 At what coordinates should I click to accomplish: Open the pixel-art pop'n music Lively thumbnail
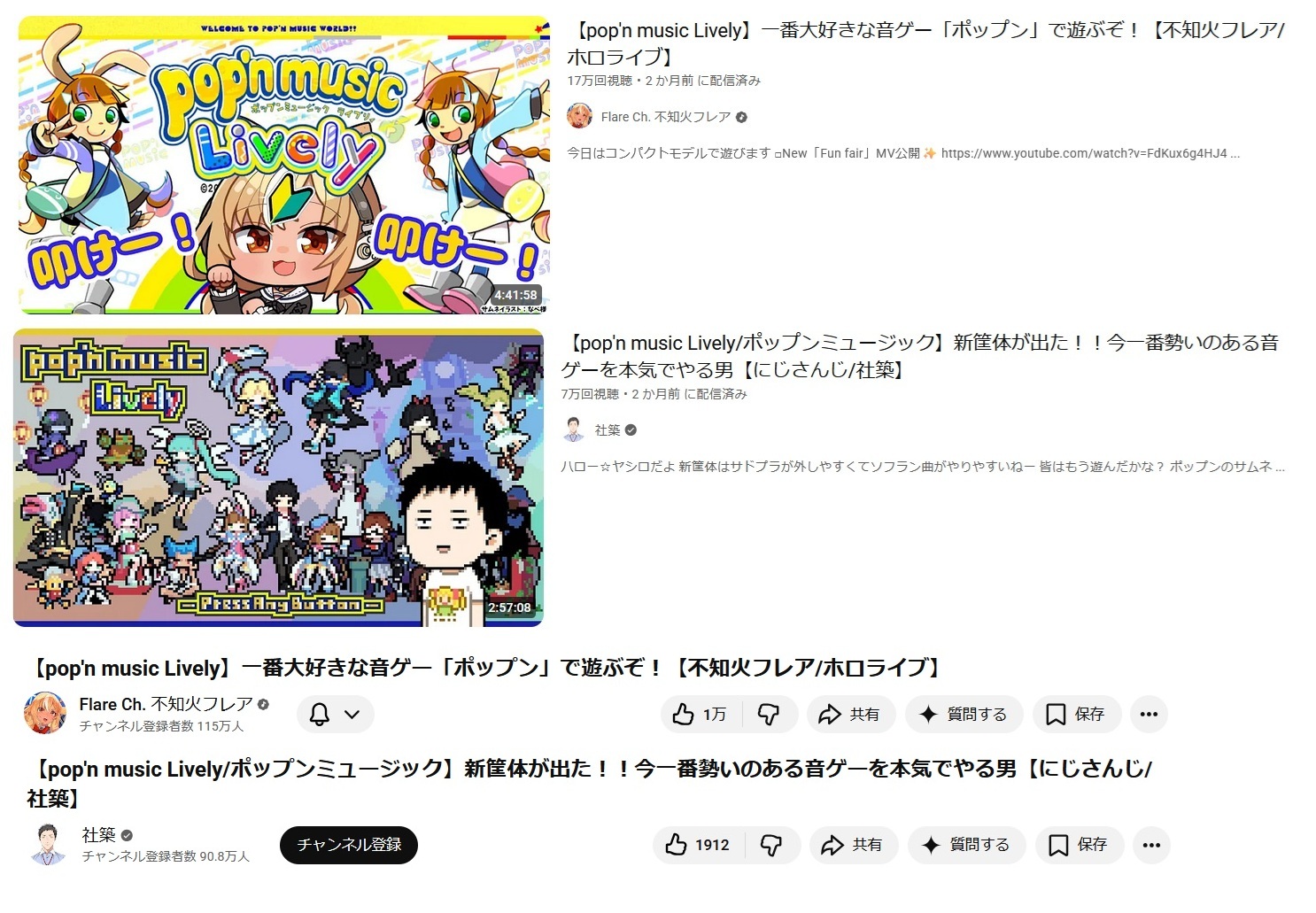pos(278,477)
